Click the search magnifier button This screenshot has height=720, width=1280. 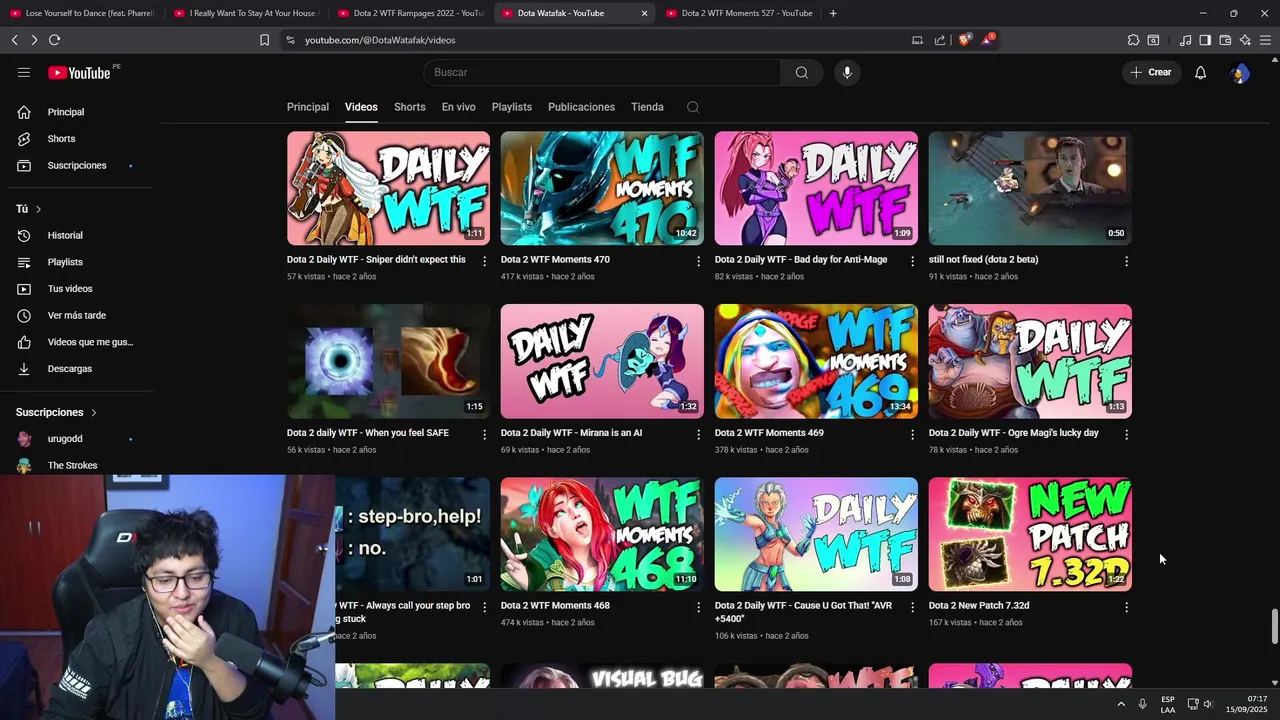(x=802, y=72)
